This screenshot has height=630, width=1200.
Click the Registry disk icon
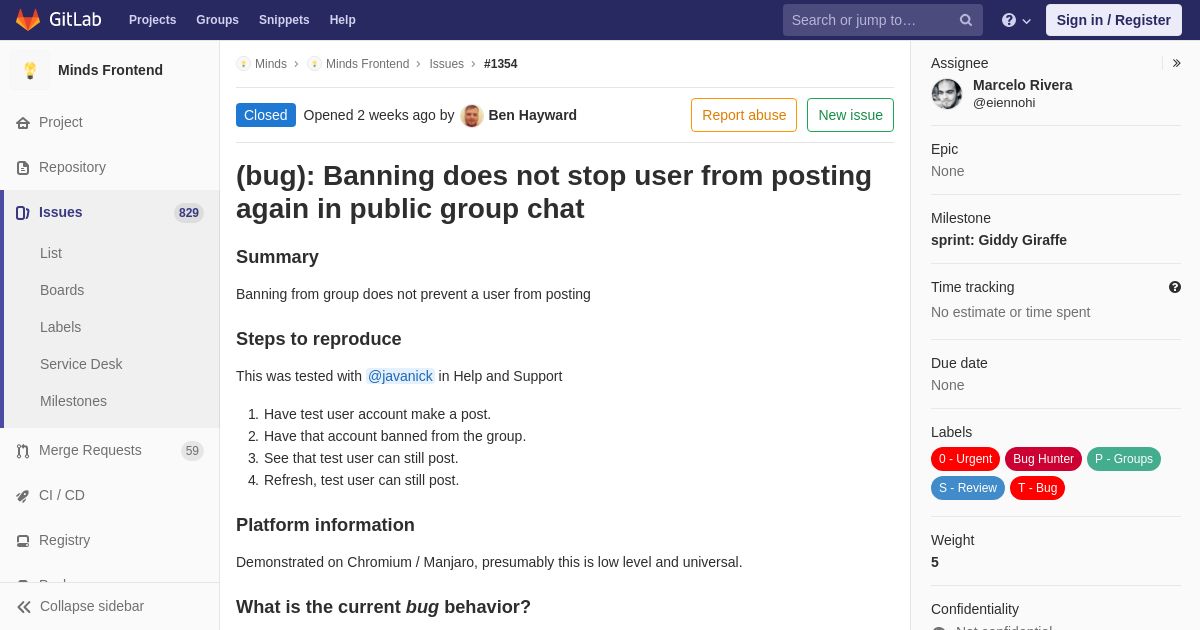pyautogui.click(x=23, y=541)
